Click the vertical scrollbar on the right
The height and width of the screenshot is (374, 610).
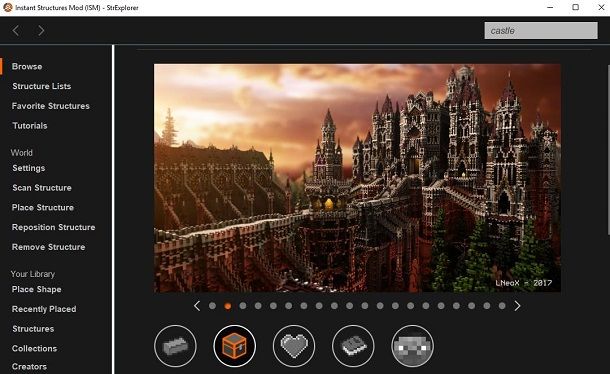pyautogui.click(x=608, y=150)
